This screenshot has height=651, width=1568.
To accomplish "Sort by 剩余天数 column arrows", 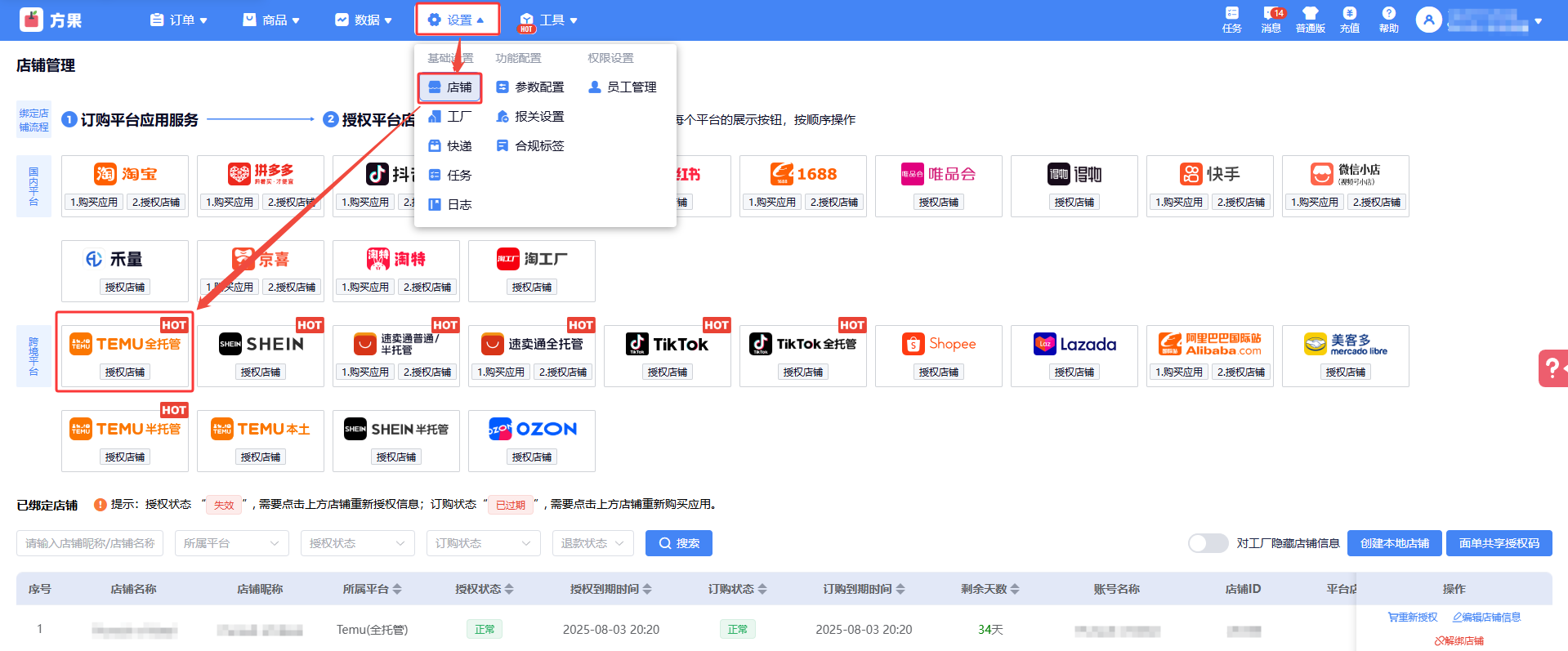I will tap(1015, 589).
